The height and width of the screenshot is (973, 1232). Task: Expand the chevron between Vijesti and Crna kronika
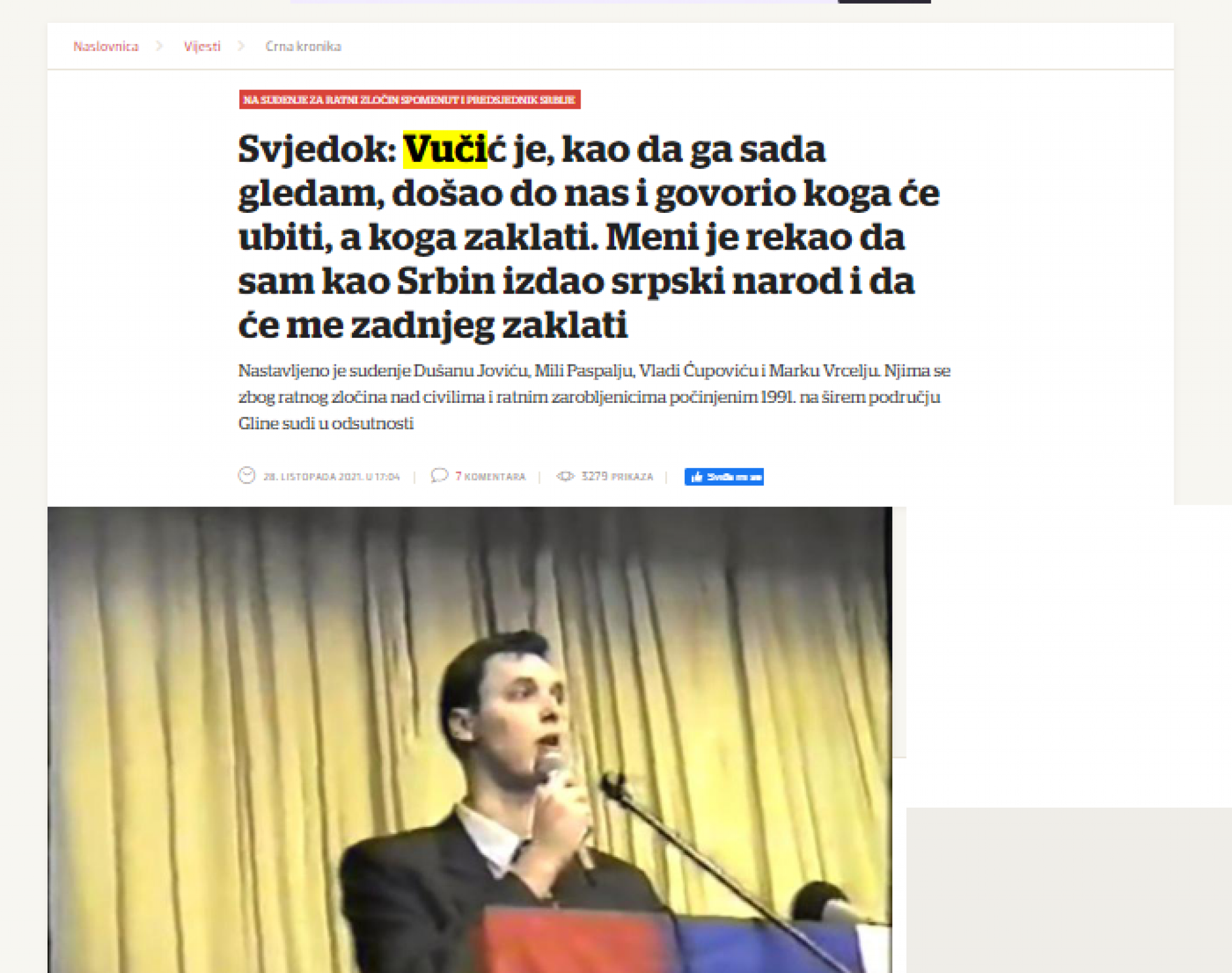(241, 46)
